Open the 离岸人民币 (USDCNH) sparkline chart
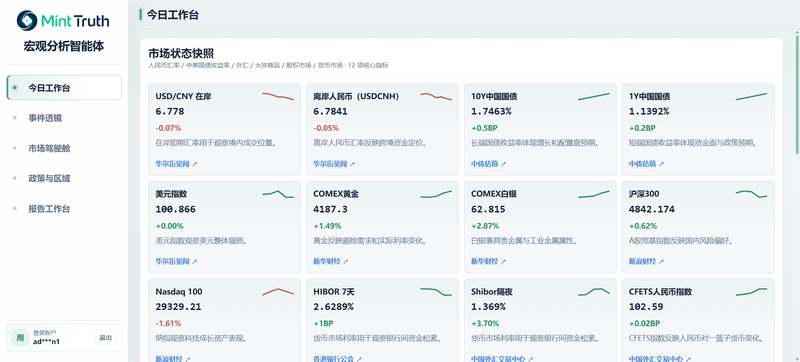Image resolution: width=800 pixels, height=362 pixels. pyautogui.click(x=436, y=96)
